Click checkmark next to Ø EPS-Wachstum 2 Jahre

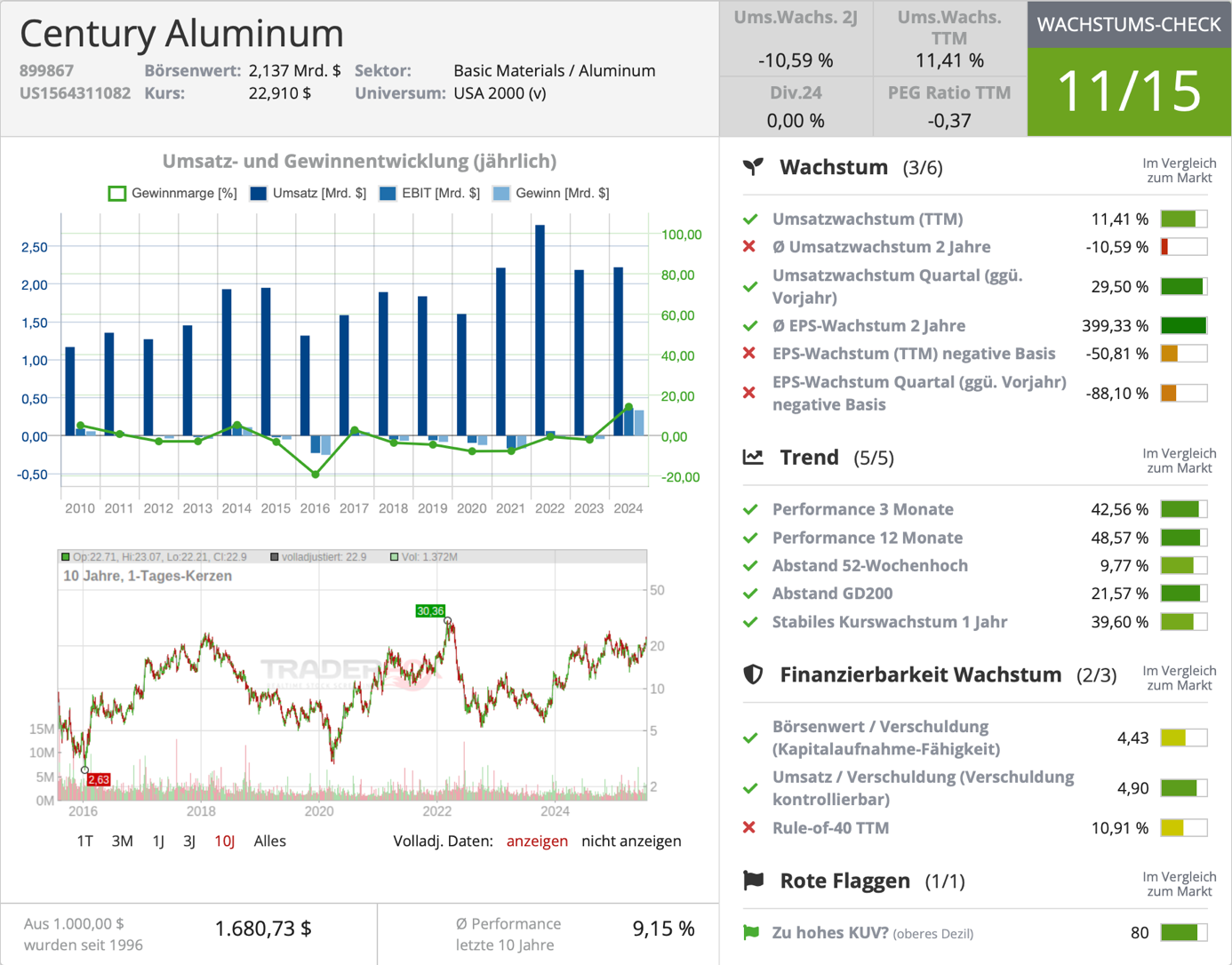pos(750,325)
